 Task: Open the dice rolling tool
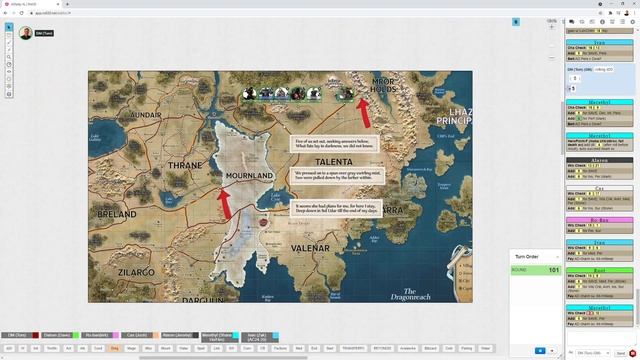point(9,87)
